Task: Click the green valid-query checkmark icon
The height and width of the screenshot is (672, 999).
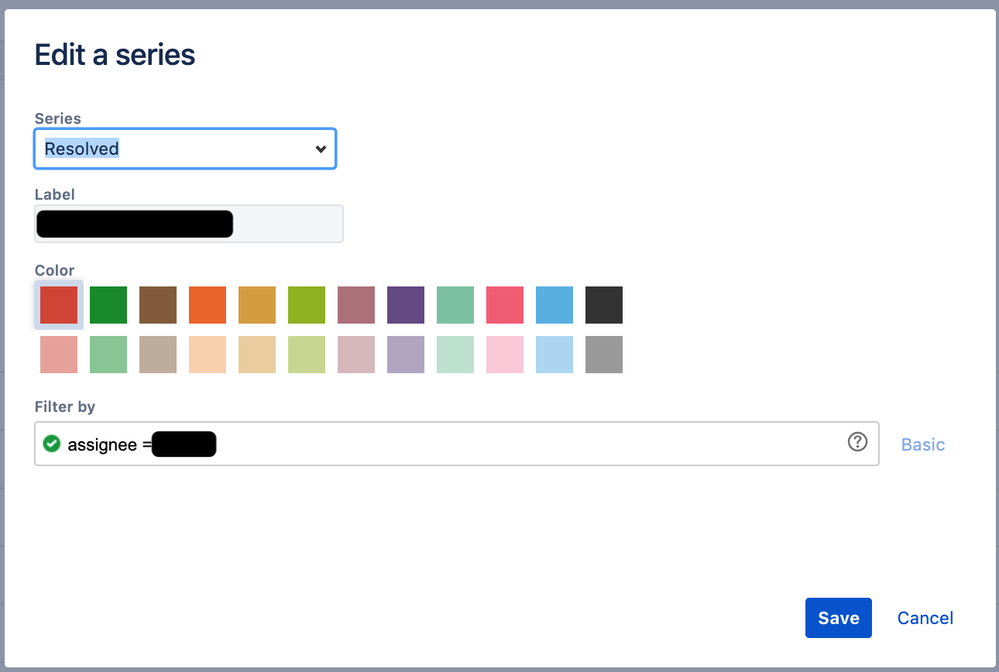Action: point(51,443)
